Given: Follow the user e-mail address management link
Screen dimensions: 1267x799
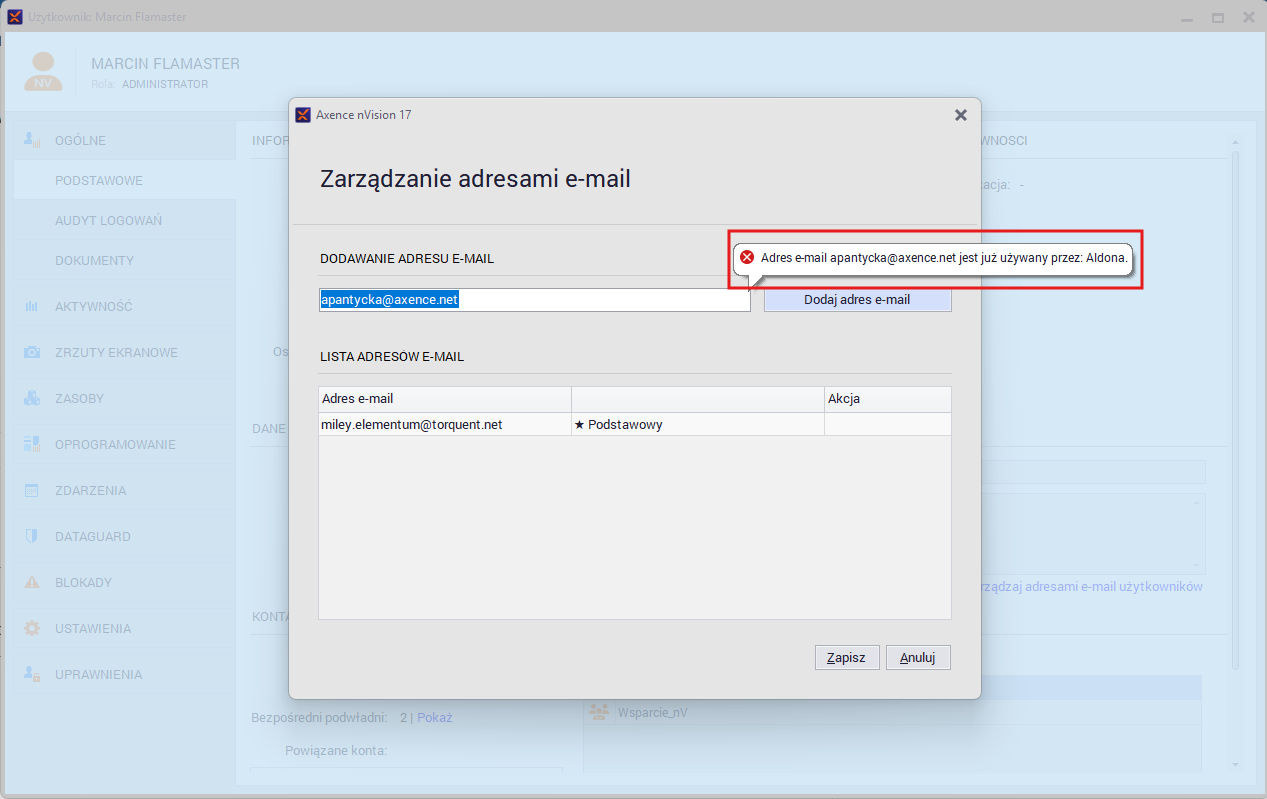Looking at the screenshot, I should pyautogui.click(x=1092, y=586).
